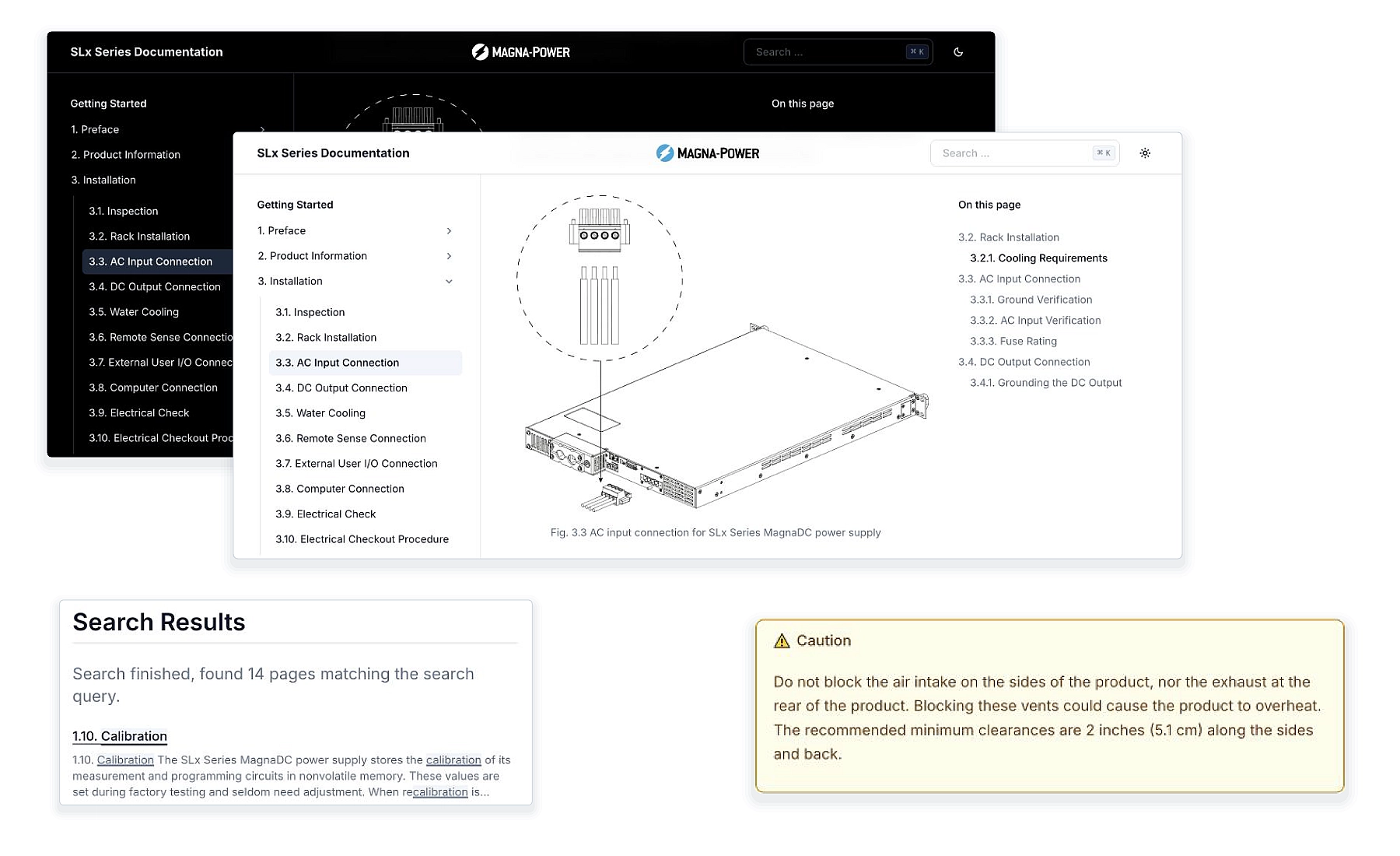
Task: Open 3.5. Water Cooling in dark window sidebar
Action: 134,312
